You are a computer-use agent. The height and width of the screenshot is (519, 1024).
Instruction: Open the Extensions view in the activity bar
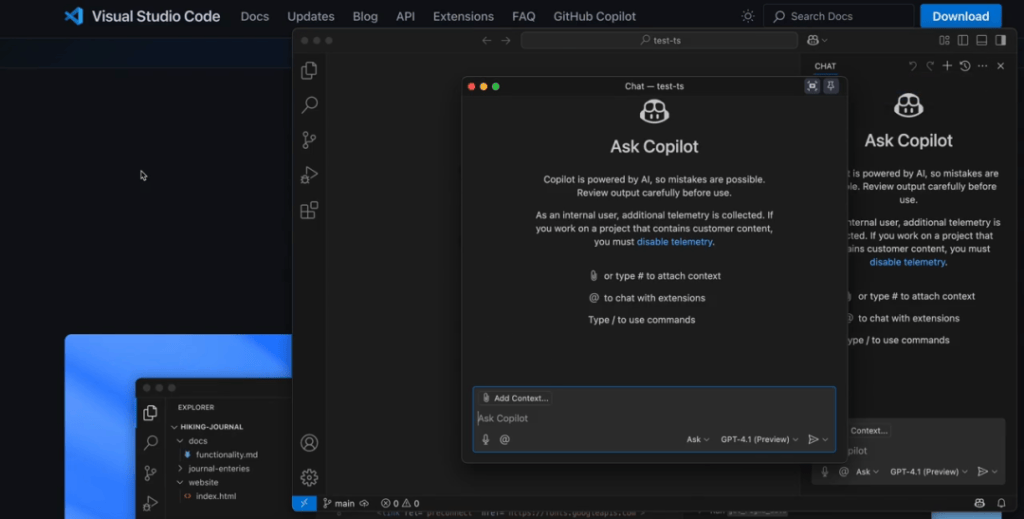310,210
